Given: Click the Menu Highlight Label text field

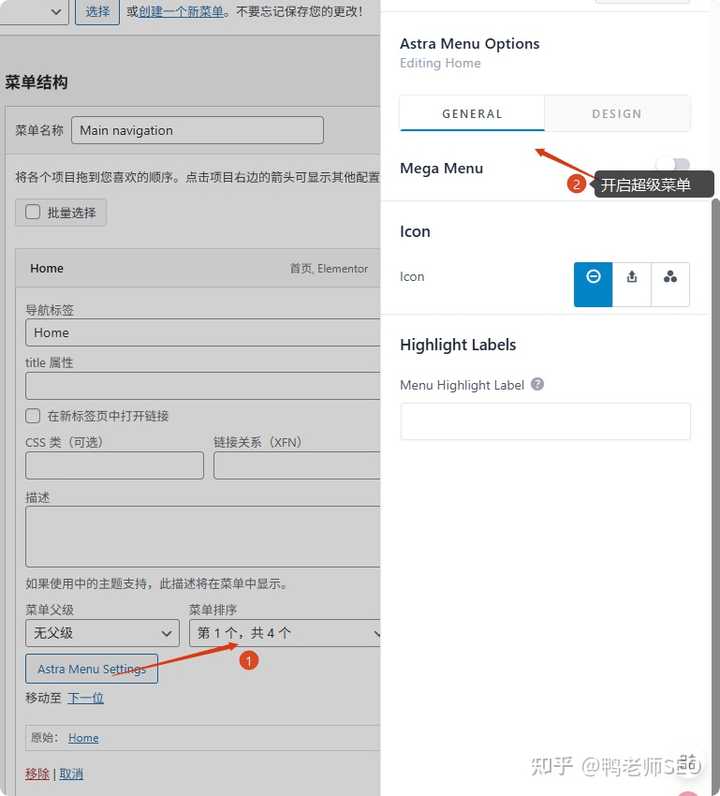Looking at the screenshot, I should (x=545, y=422).
